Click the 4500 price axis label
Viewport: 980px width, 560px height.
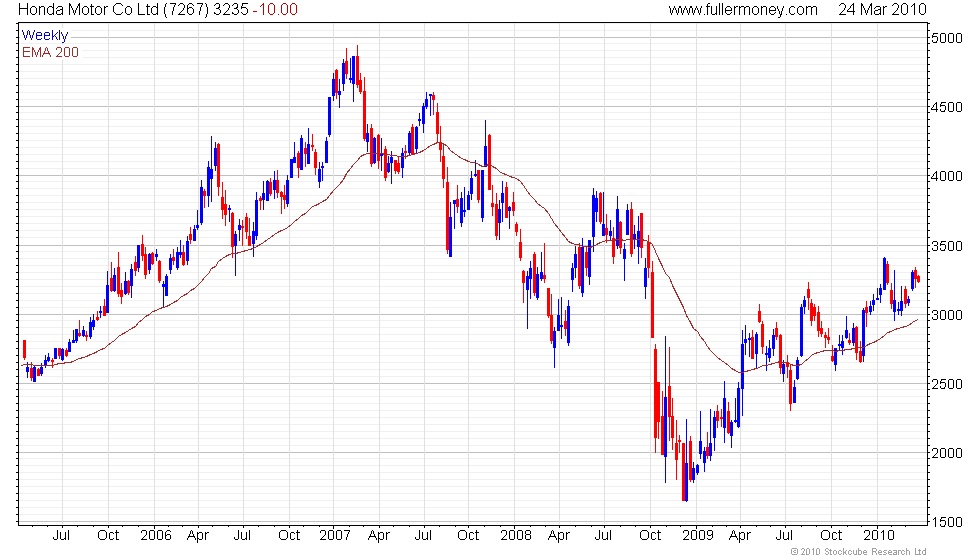(947, 108)
